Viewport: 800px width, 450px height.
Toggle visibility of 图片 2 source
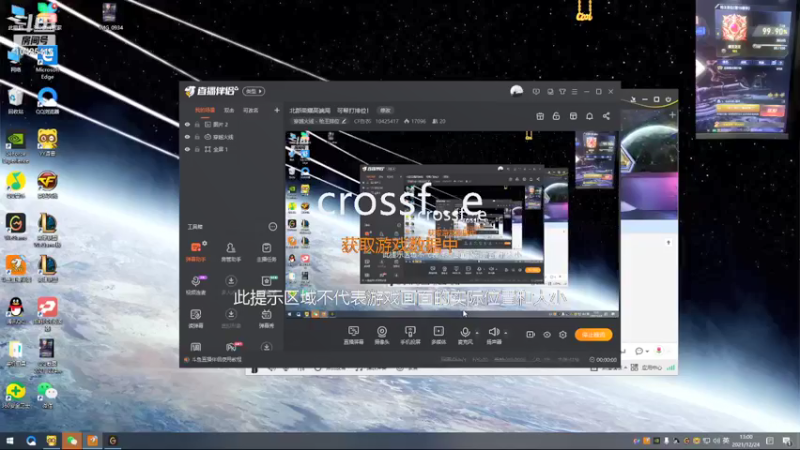click(187, 124)
